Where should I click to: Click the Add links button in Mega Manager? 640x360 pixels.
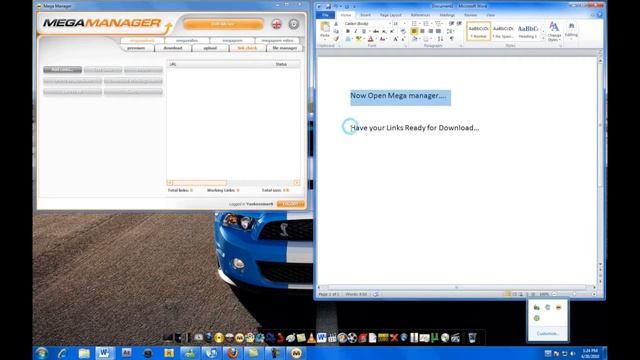62,70
